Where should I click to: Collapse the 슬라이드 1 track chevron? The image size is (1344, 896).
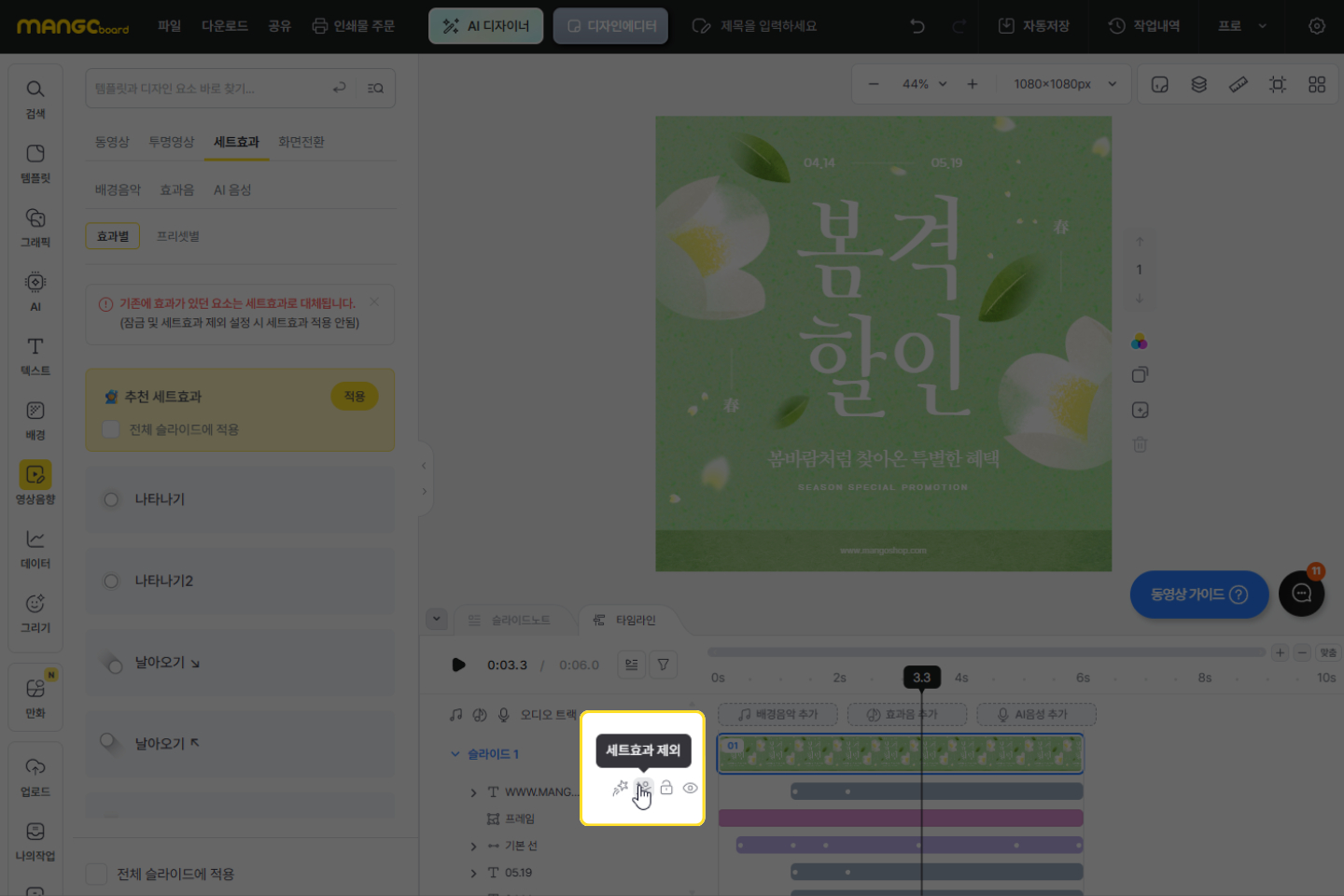pyautogui.click(x=455, y=754)
